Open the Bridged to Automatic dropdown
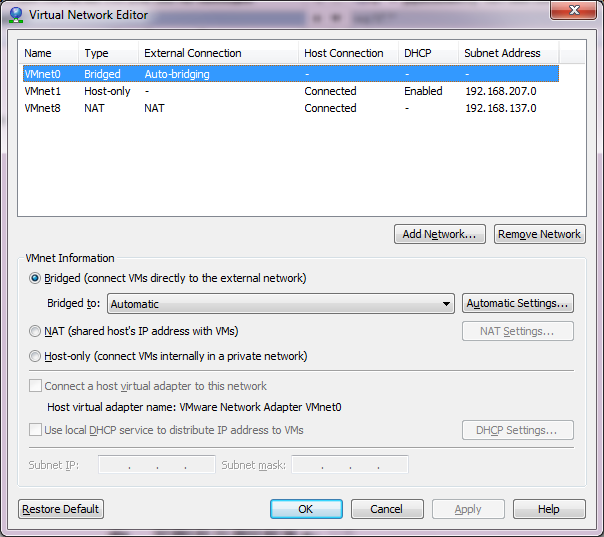The image size is (604, 537). point(281,304)
